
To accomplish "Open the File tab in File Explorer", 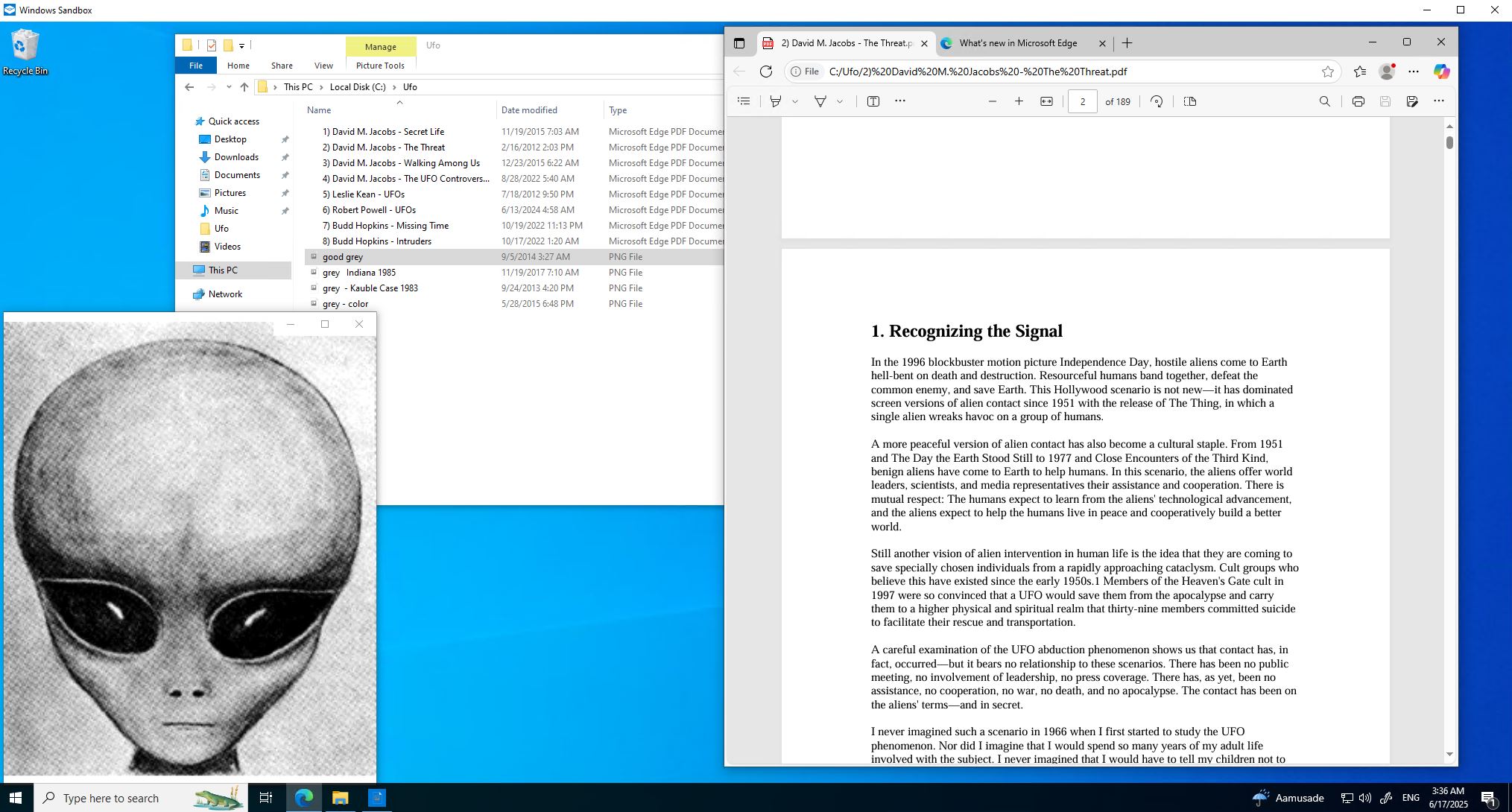I will 196,66.
